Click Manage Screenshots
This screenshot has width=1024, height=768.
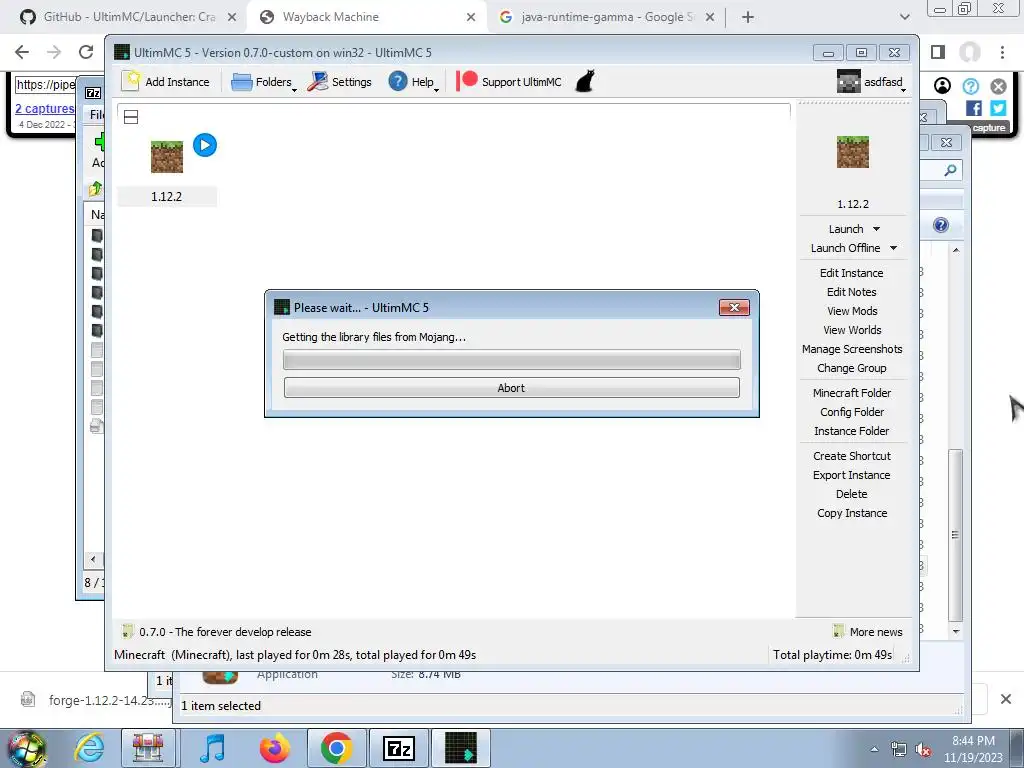point(852,349)
